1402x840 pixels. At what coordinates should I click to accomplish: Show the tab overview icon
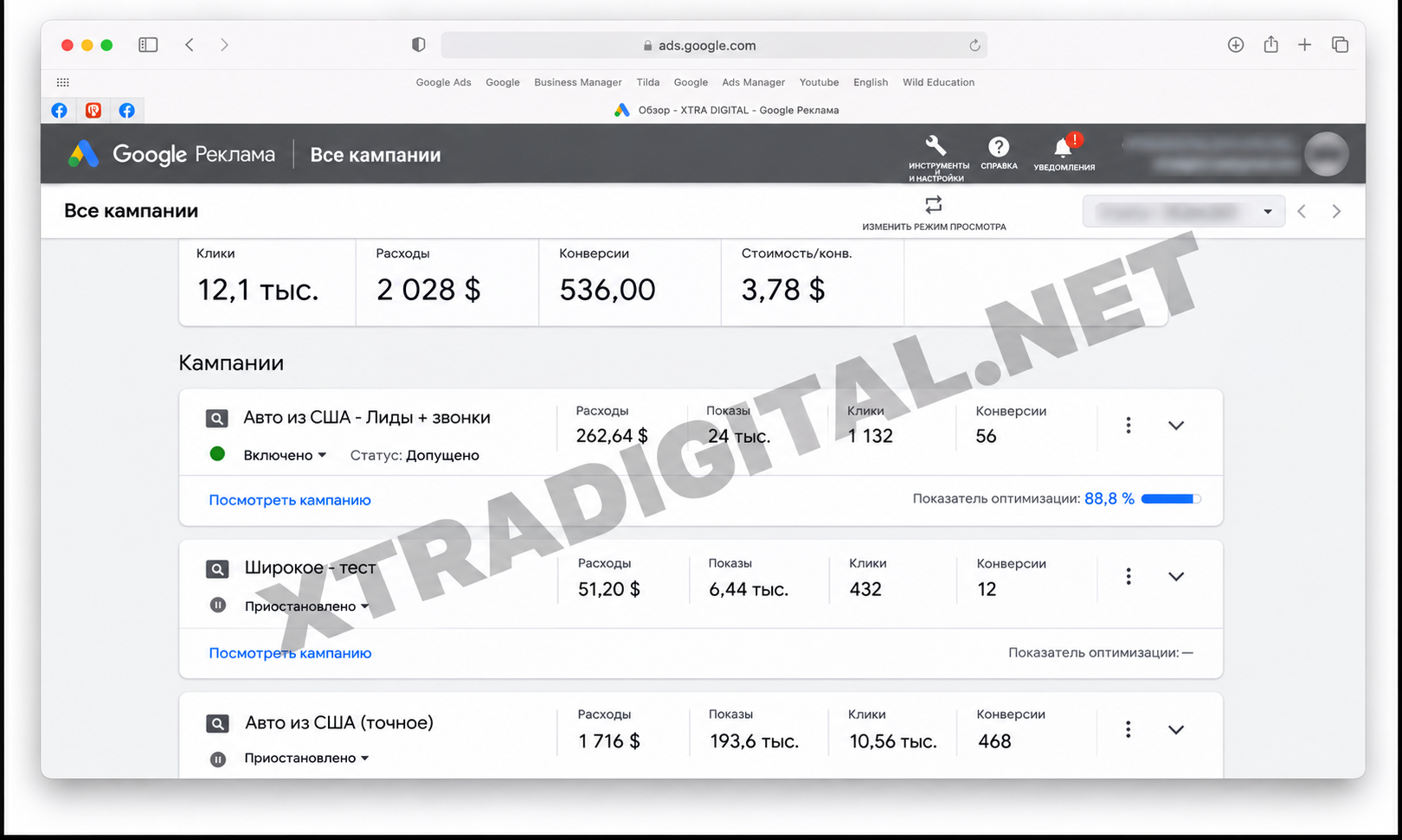point(1340,45)
